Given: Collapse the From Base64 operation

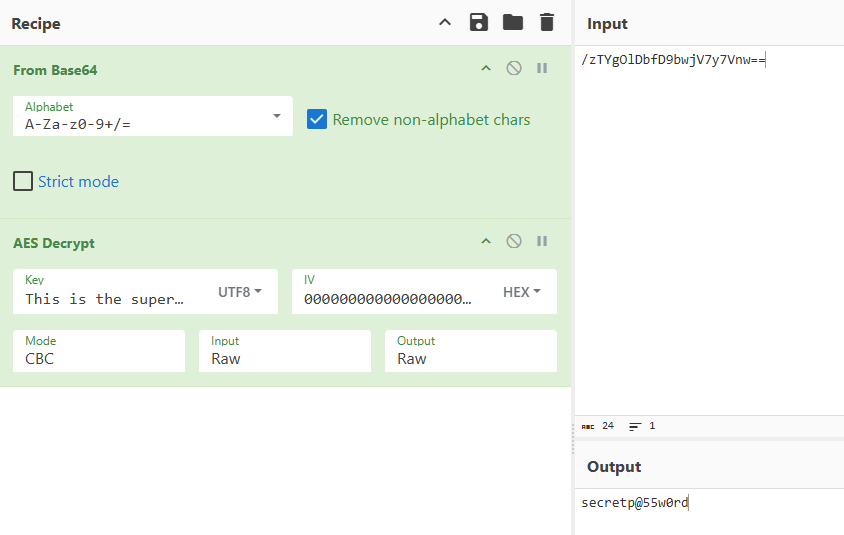Looking at the screenshot, I should 486,68.
